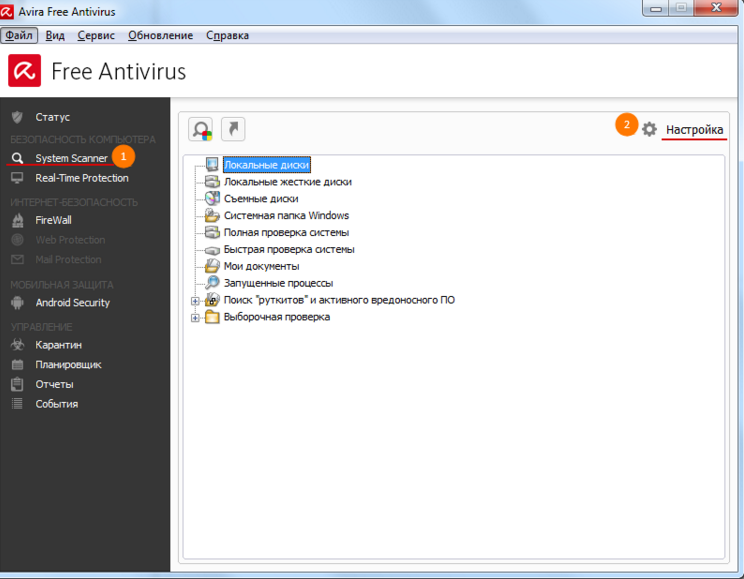Click the Съемные диски disc icon
744x579 pixels.
coord(212,198)
